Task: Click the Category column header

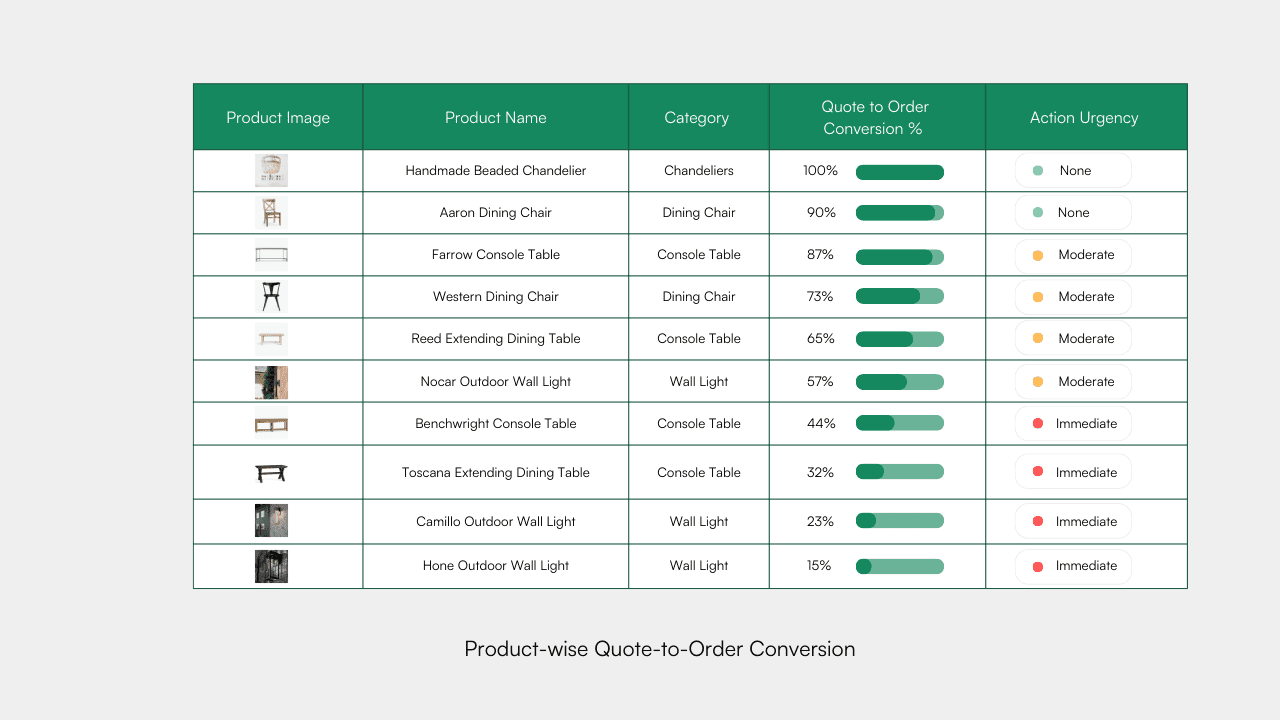Action: [697, 118]
